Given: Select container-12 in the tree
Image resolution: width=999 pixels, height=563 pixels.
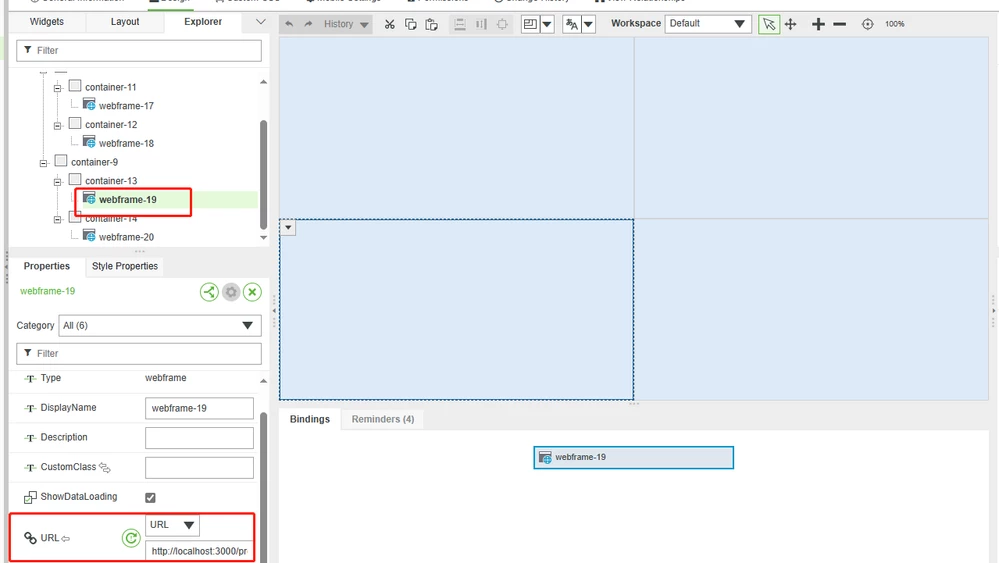Looking at the screenshot, I should [111, 125].
